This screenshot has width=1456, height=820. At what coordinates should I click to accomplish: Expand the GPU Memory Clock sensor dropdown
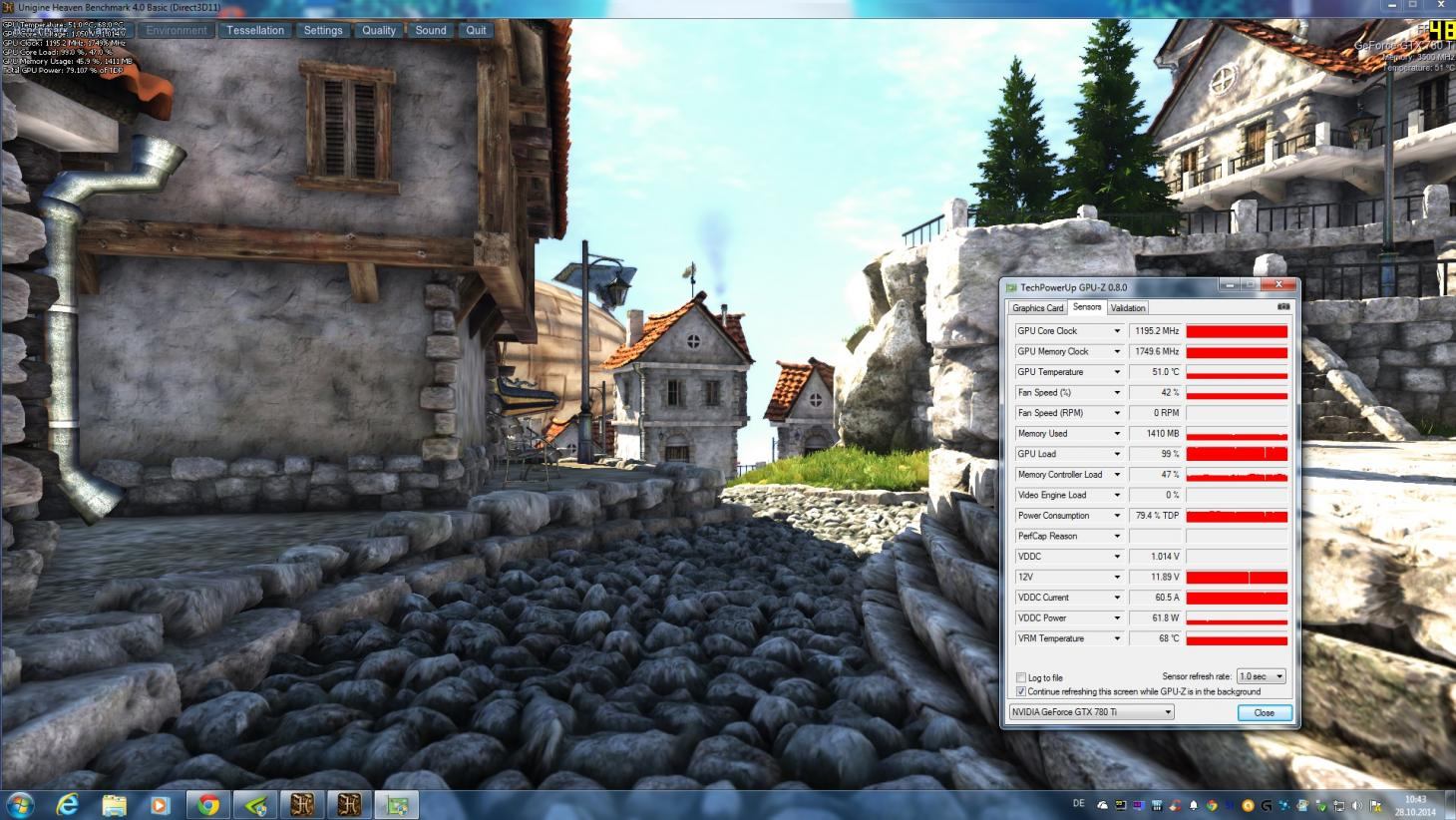(x=1117, y=351)
